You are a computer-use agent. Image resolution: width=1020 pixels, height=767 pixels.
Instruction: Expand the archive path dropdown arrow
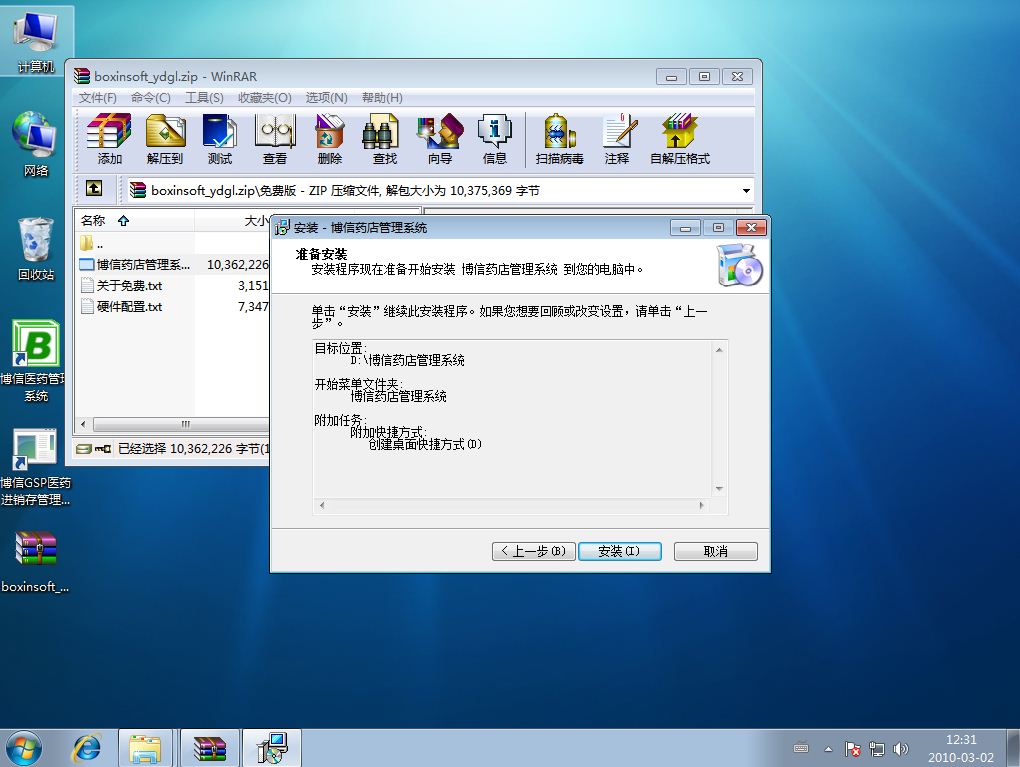pyautogui.click(x=746, y=191)
